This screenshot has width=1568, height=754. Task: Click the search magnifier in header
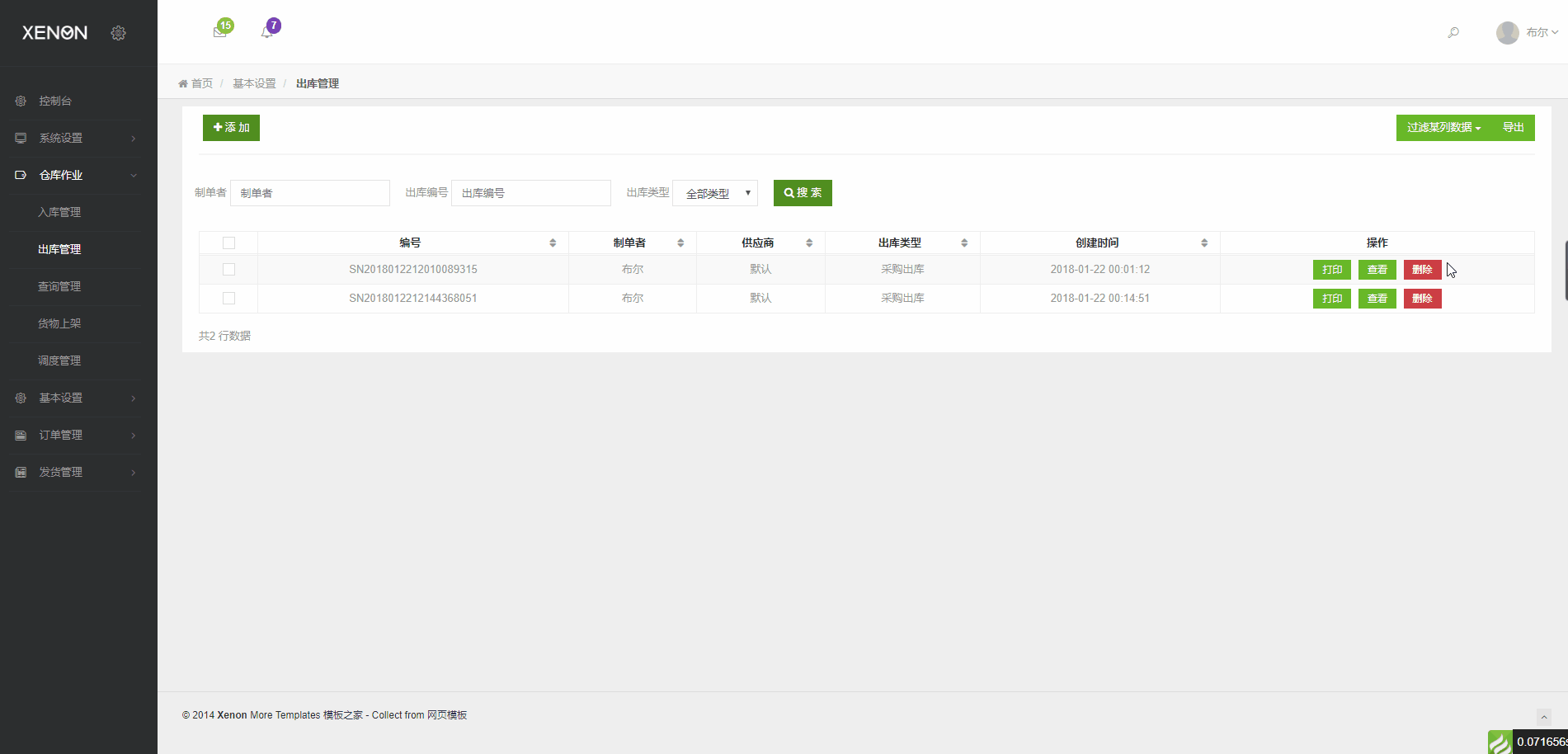1453,32
